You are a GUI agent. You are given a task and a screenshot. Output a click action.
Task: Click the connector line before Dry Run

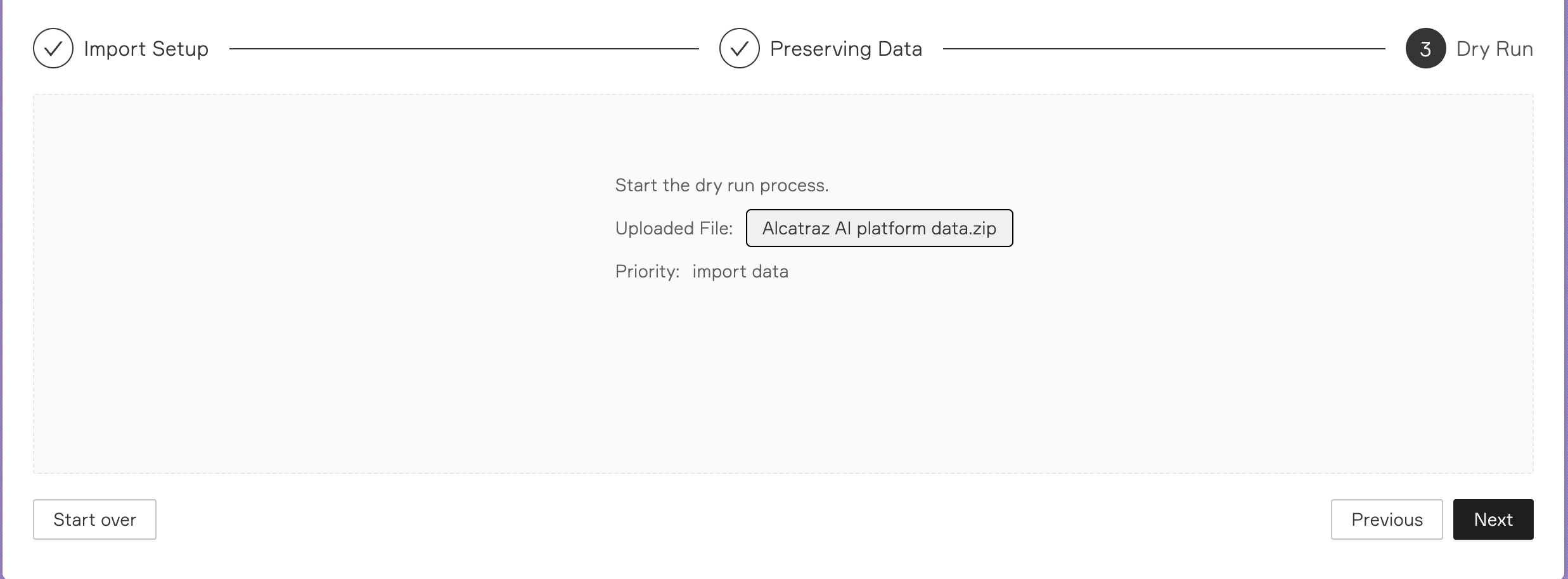point(1164,48)
